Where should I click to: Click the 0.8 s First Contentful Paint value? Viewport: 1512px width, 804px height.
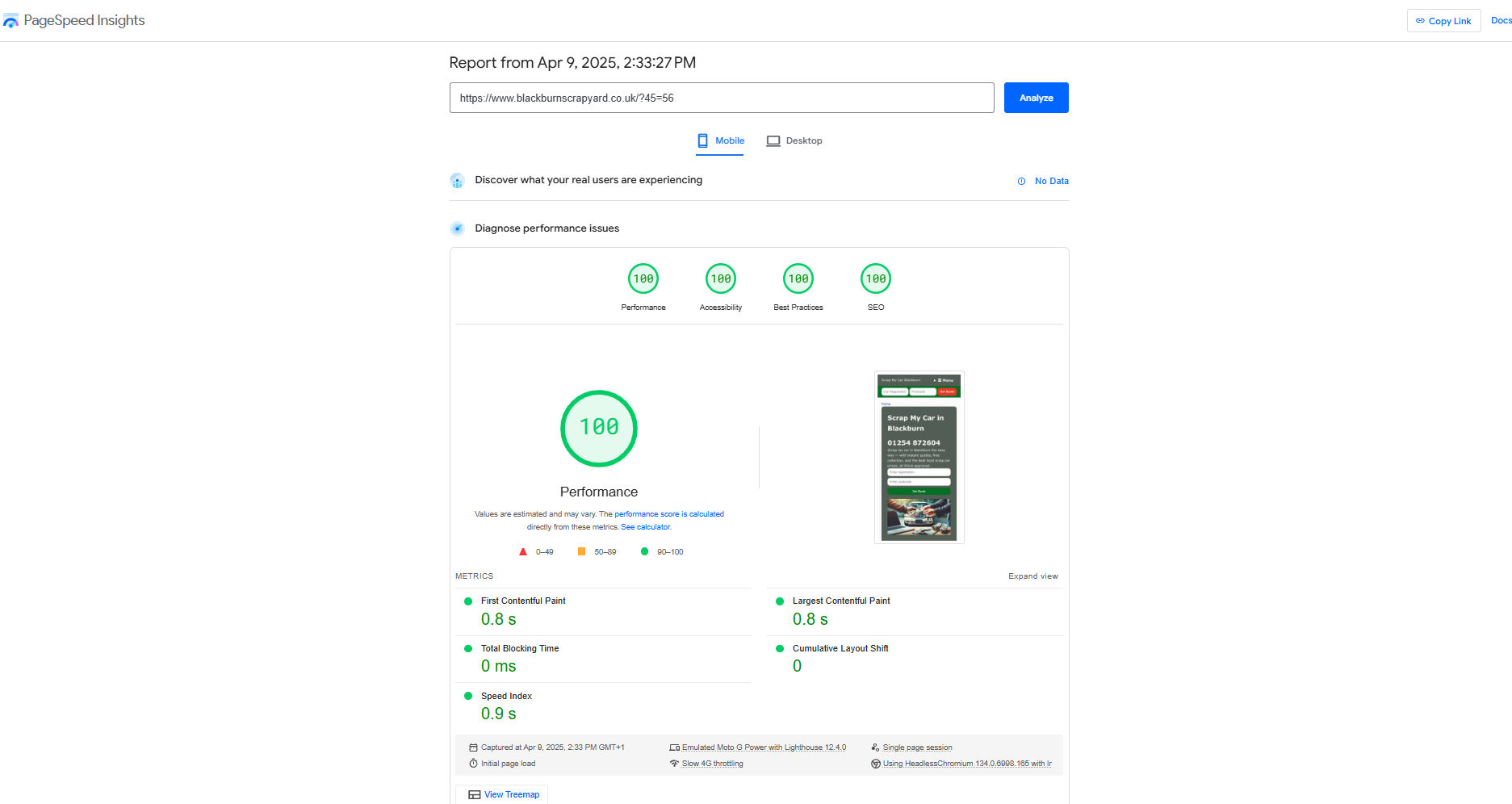point(498,620)
